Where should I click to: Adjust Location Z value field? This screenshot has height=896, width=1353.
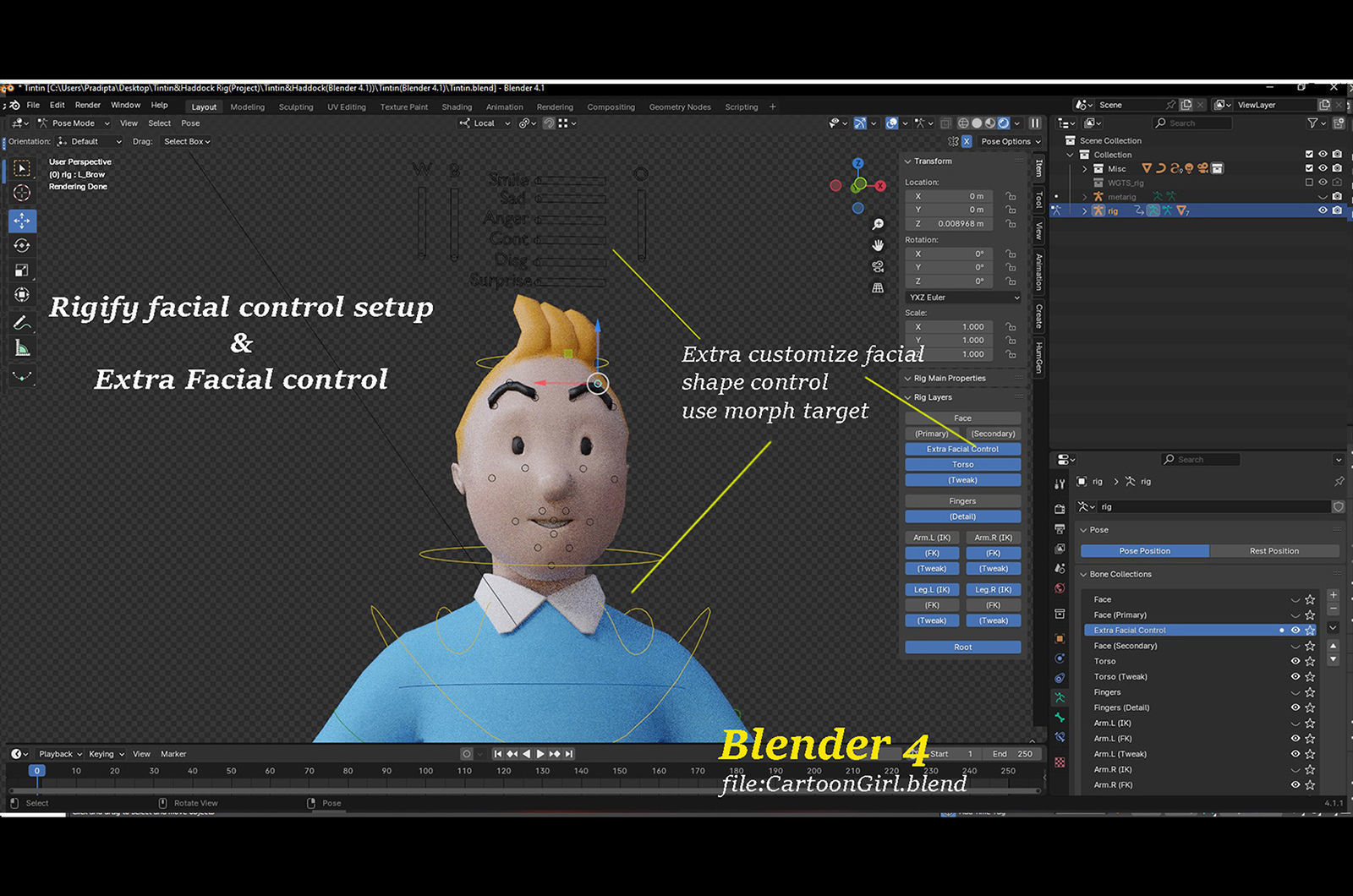(947, 224)
